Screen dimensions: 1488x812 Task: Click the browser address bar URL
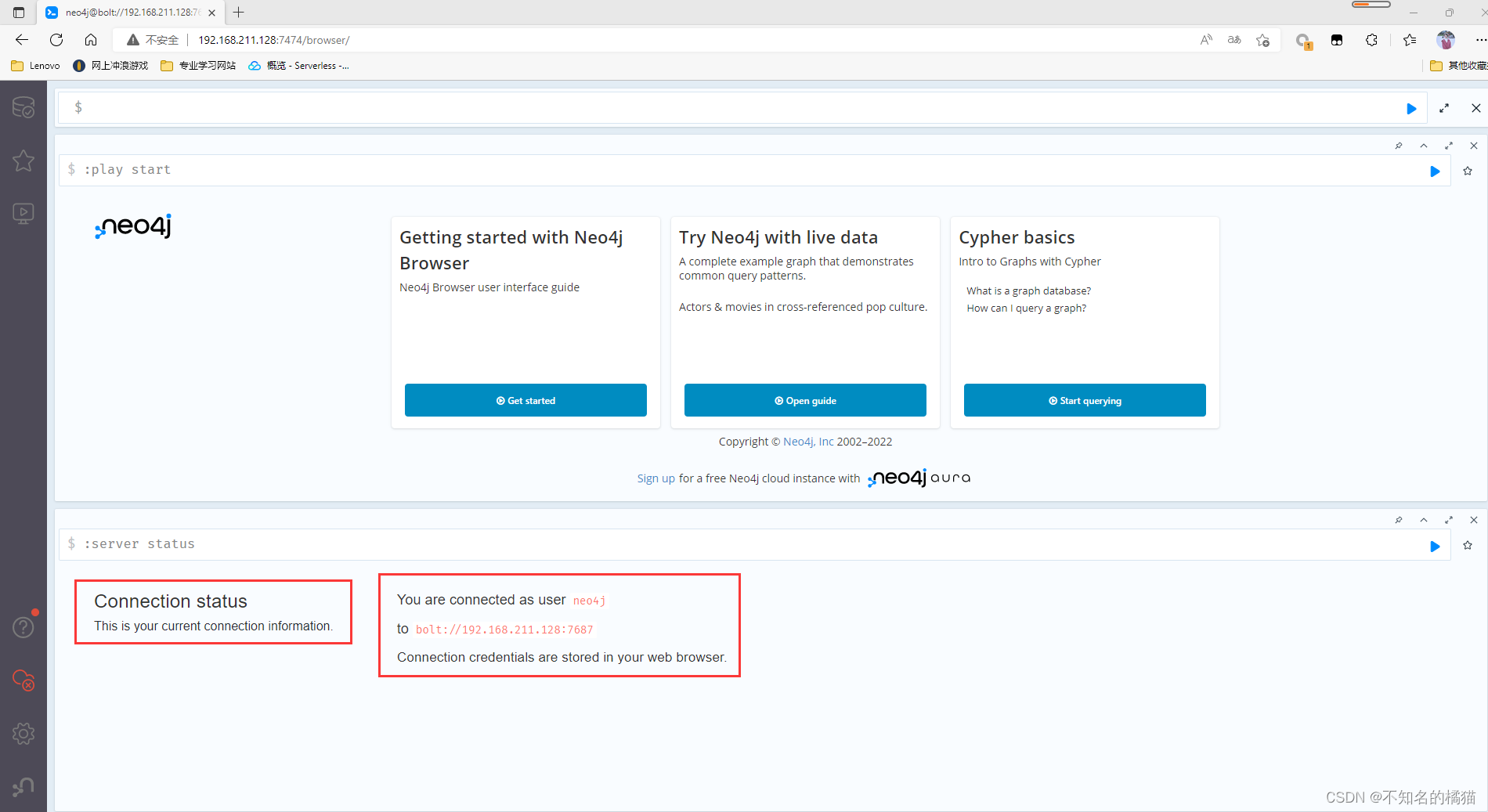coord(273,40)
